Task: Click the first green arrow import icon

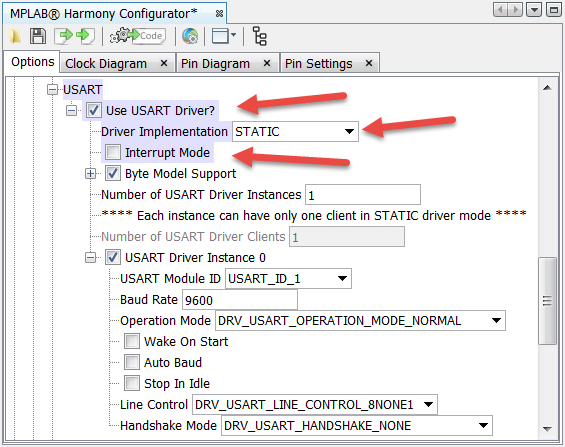Action: 64,36
